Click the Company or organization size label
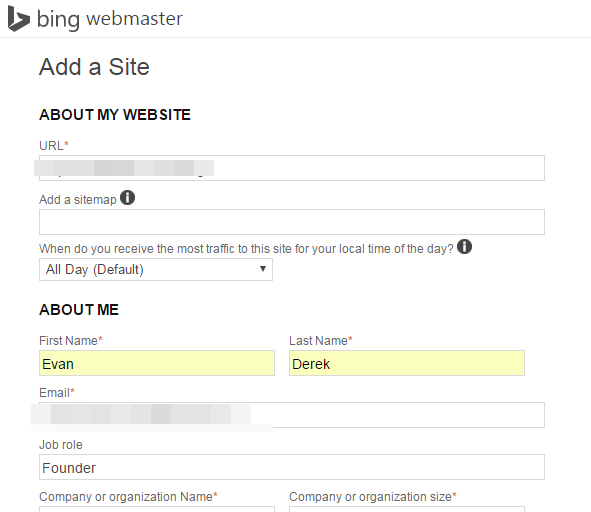Viewport: 591px width, 512px height. tap(372, 497)
